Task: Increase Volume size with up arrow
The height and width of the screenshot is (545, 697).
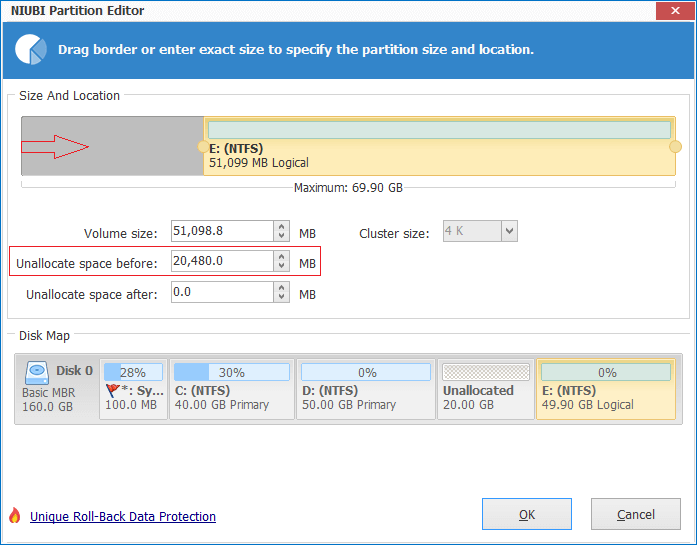Action: point(282,227)
